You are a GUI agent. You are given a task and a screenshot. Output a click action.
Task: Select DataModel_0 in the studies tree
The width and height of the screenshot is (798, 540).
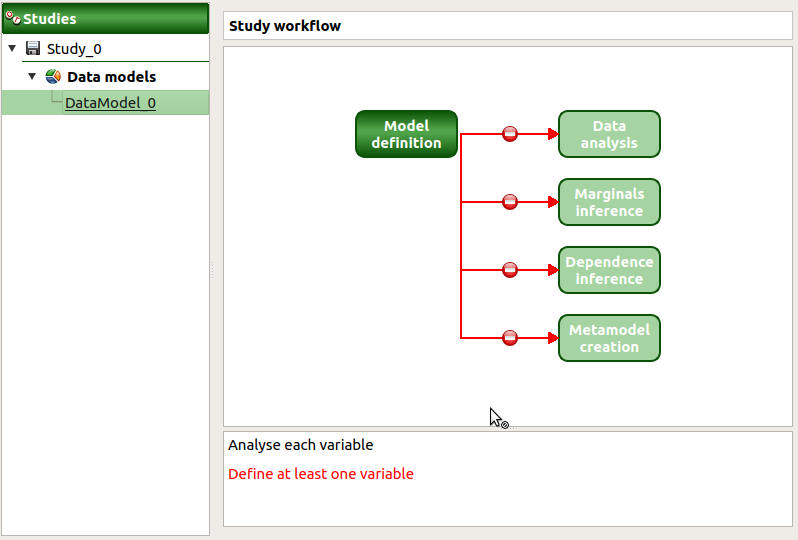tap(110, 103)
